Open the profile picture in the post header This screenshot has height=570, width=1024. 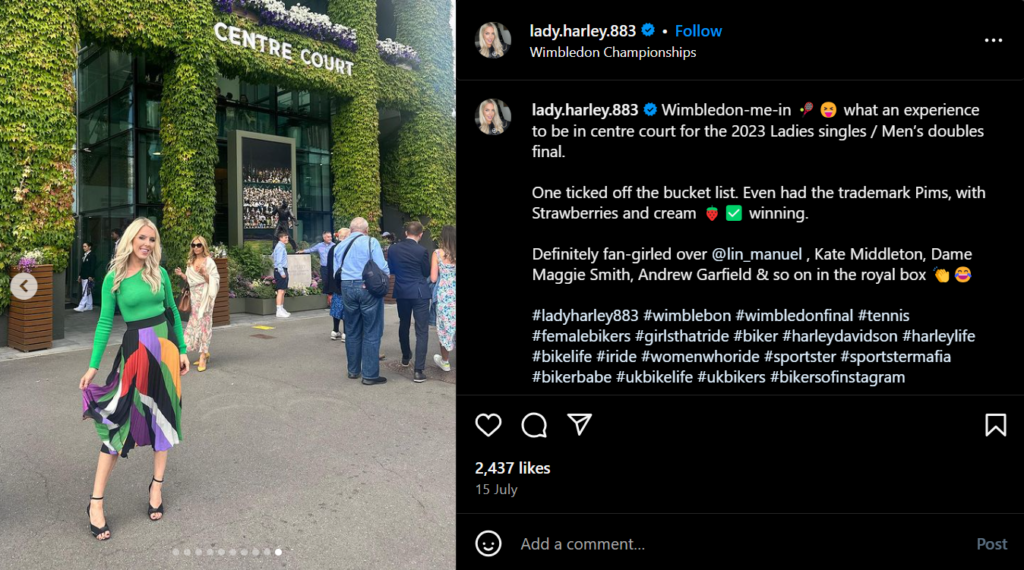click(x=493, y=40)
